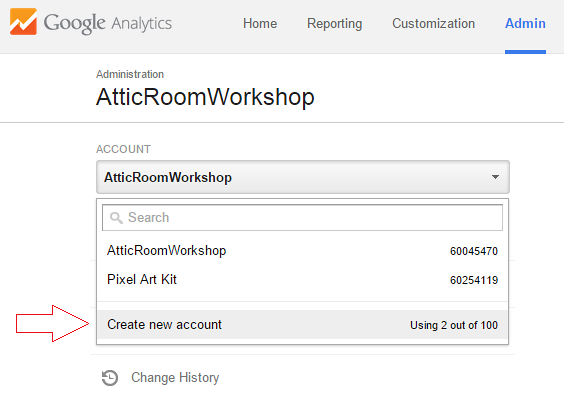Click the account ID 60254119
564x395 pixels.
[x=474, y=280]
